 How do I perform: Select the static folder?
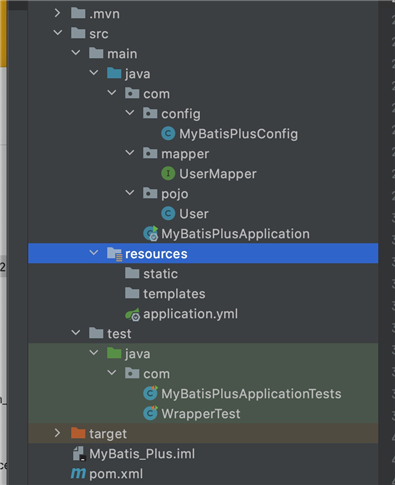151,274
